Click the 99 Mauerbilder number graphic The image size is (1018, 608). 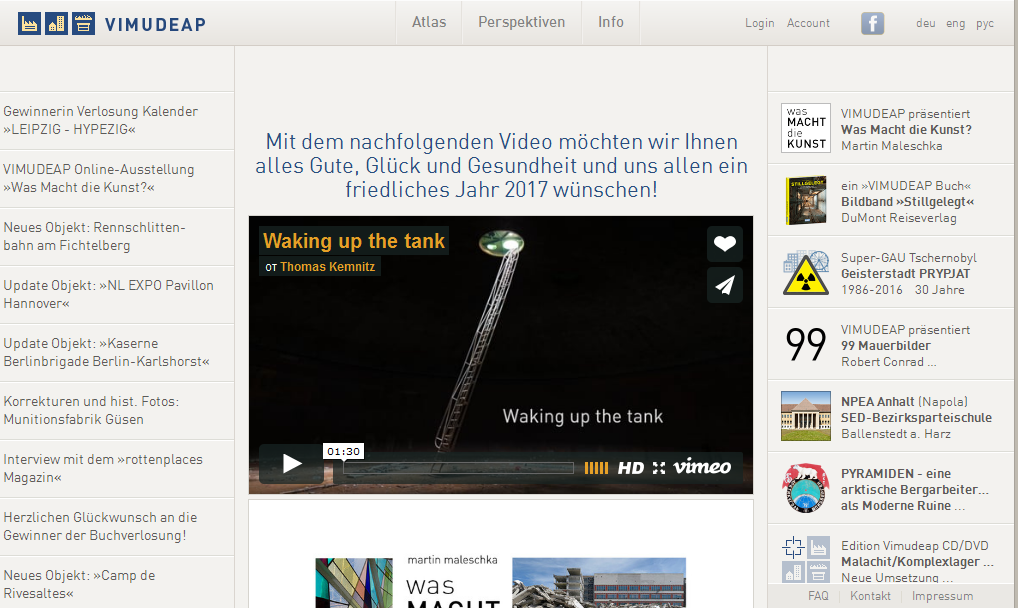806,344
